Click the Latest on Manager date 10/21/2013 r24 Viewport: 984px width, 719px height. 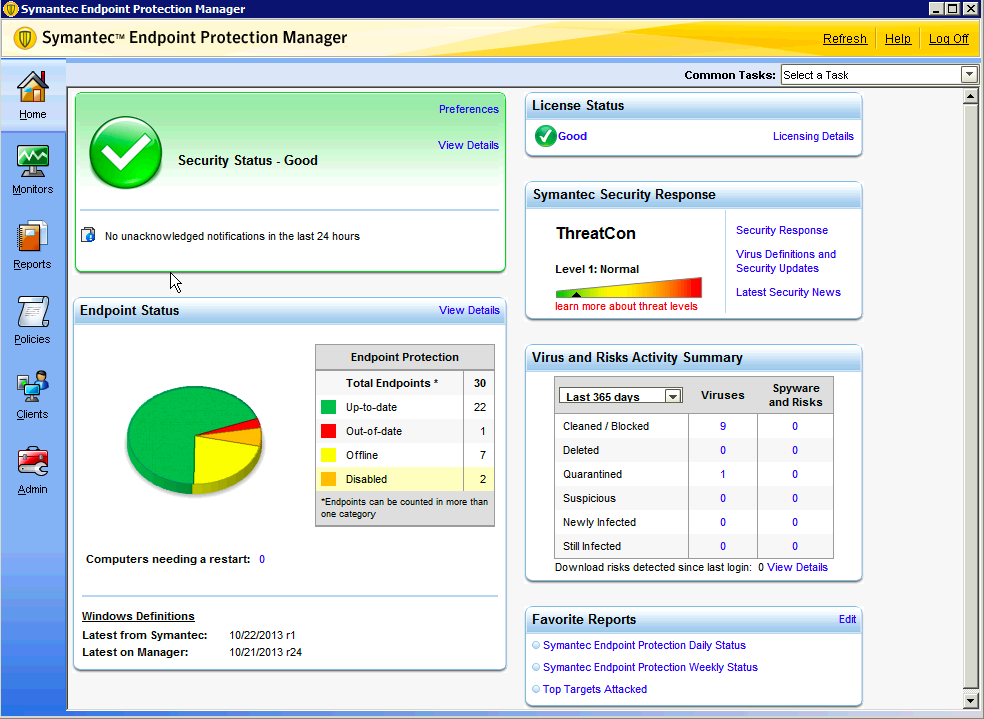click(265, 652)
